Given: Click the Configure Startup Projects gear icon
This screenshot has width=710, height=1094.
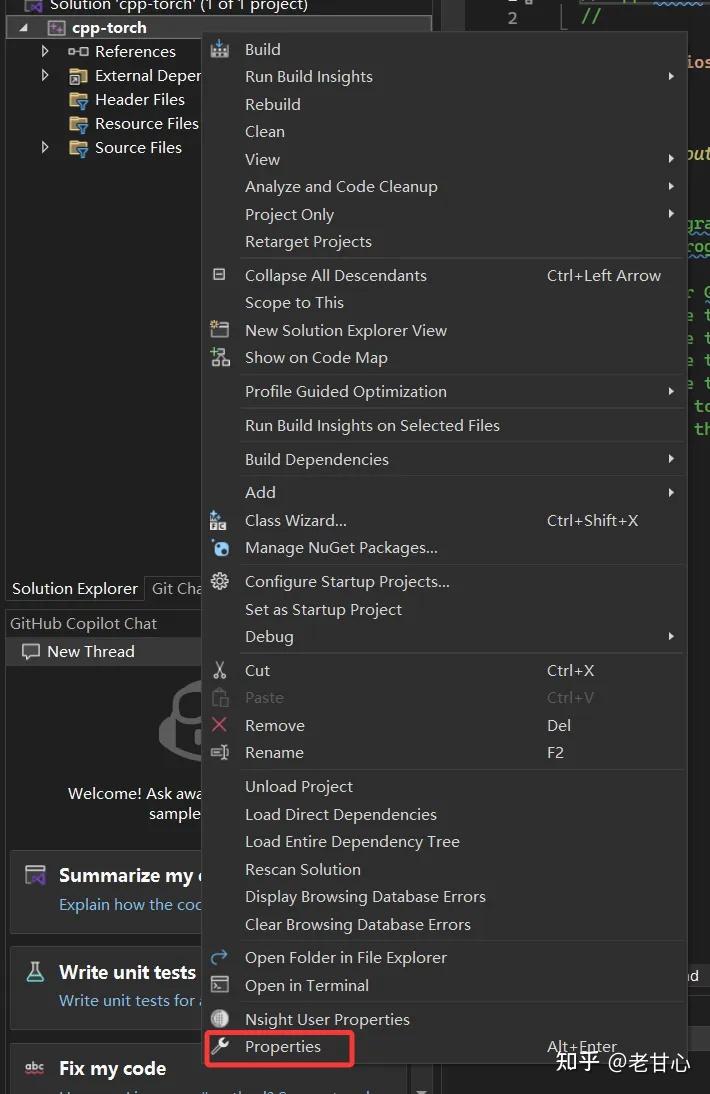Looking at the screenshot, I should (220, 581).
